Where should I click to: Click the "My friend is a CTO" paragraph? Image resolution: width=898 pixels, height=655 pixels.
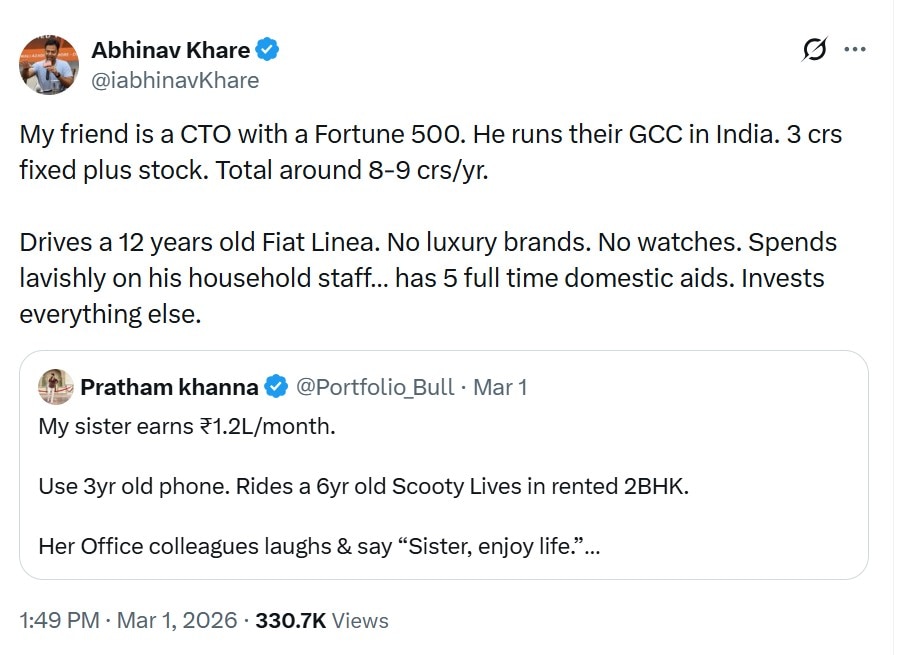coord(437,151)
